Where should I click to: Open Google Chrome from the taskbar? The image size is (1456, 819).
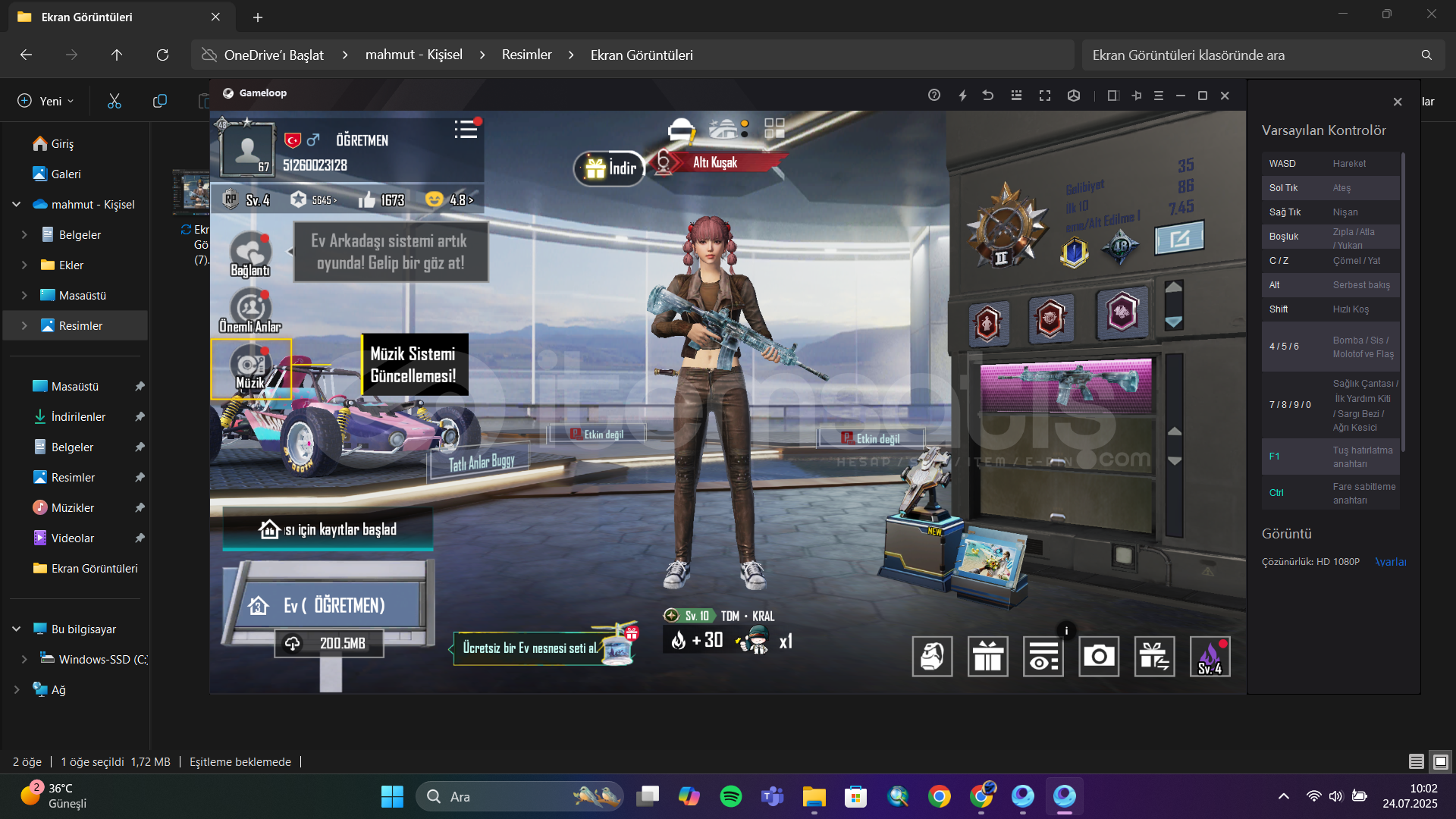pos(940,796)
